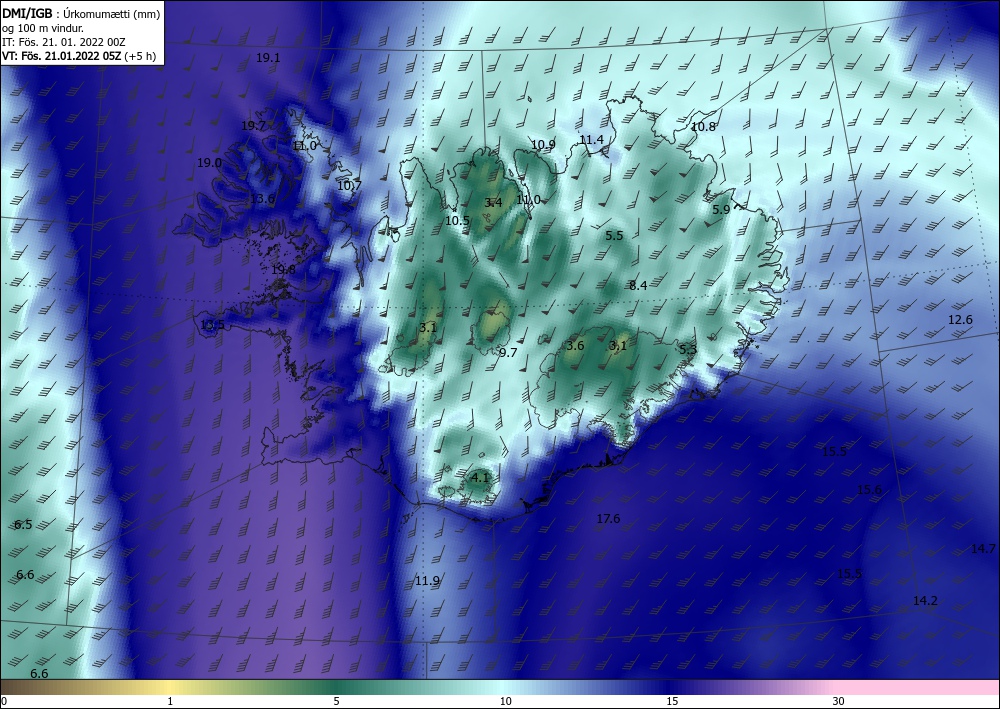This screenshot has height=709, width=1000.
Task: Click the 6.5 value at the left edge
Action: [23, 525]
